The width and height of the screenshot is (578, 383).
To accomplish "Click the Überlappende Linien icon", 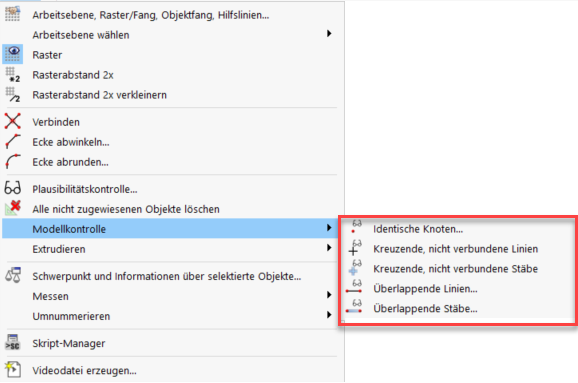I will [354, 287].
